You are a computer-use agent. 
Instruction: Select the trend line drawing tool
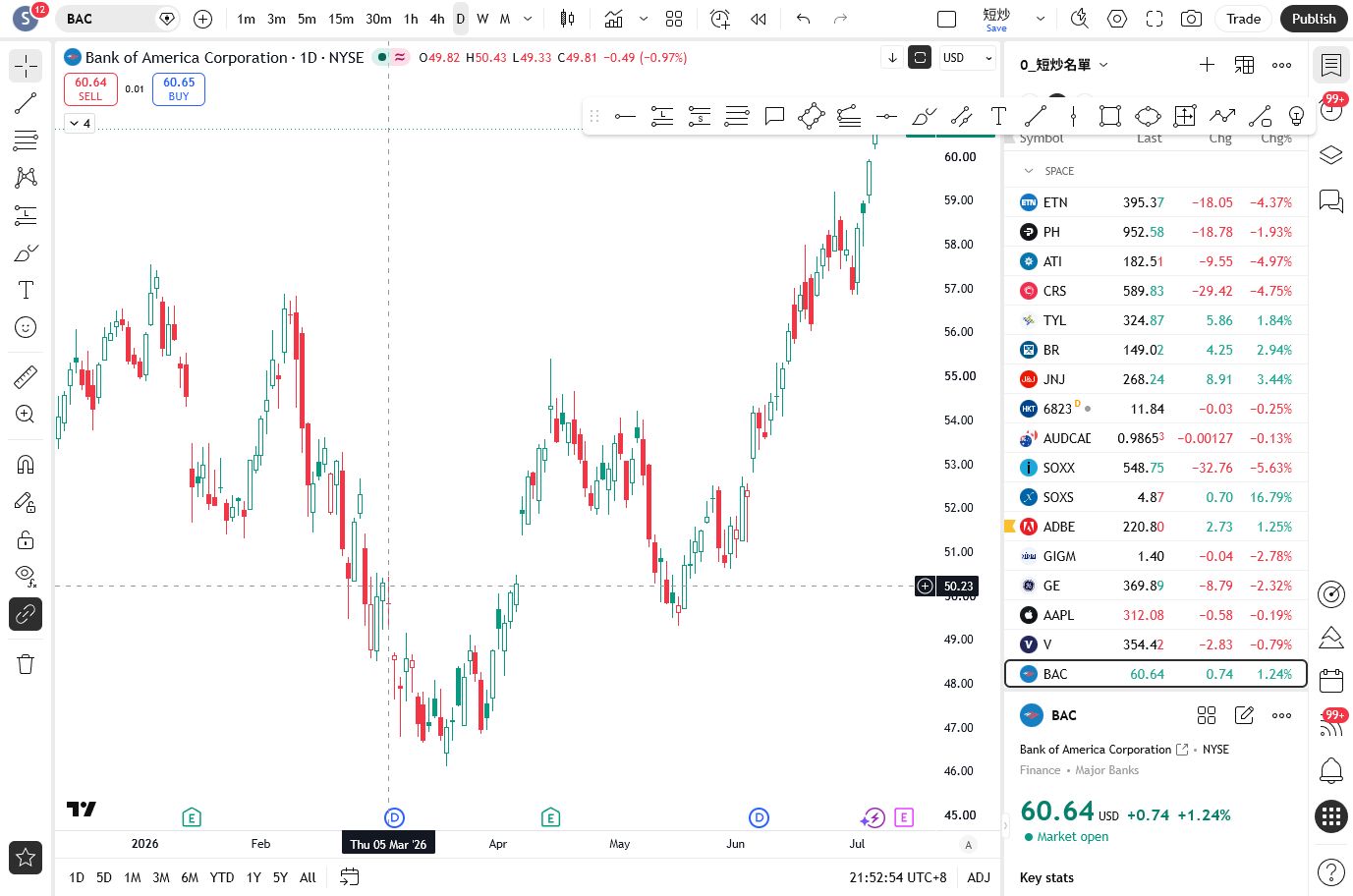[x=26, y=103]
